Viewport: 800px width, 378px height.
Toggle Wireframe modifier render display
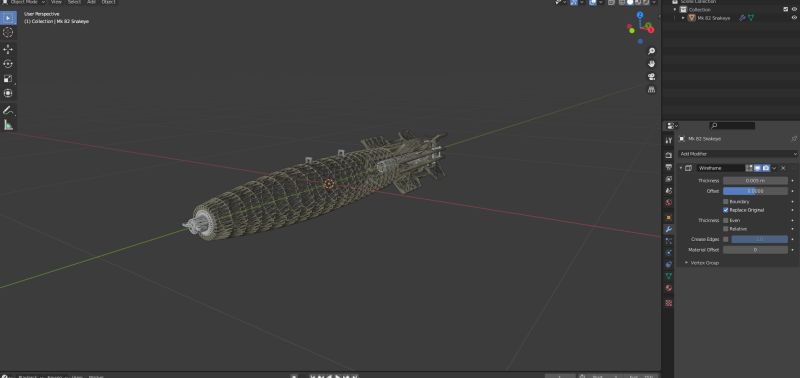click(x=766, y=168)
